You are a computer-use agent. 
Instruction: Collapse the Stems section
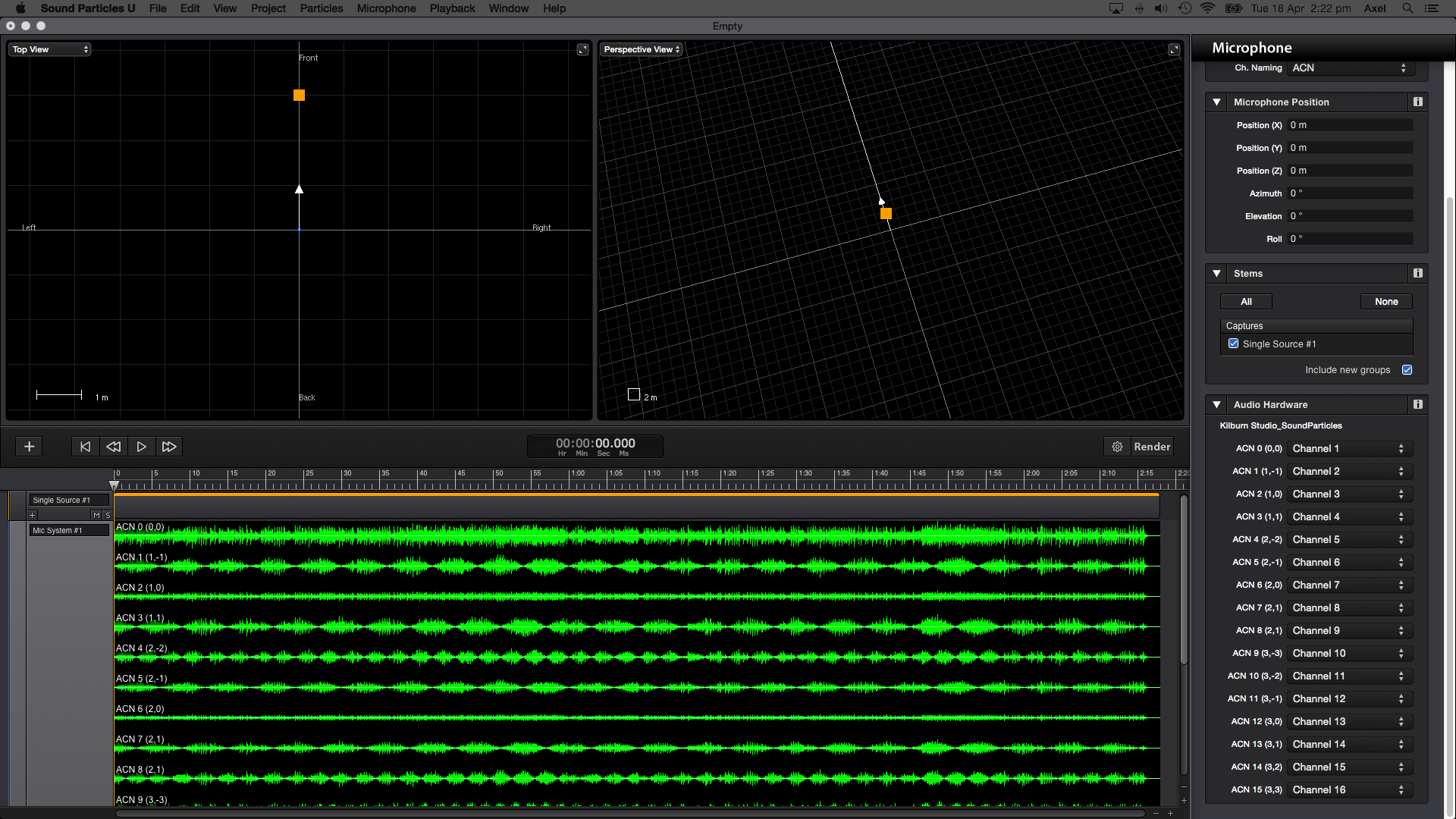1216,273
